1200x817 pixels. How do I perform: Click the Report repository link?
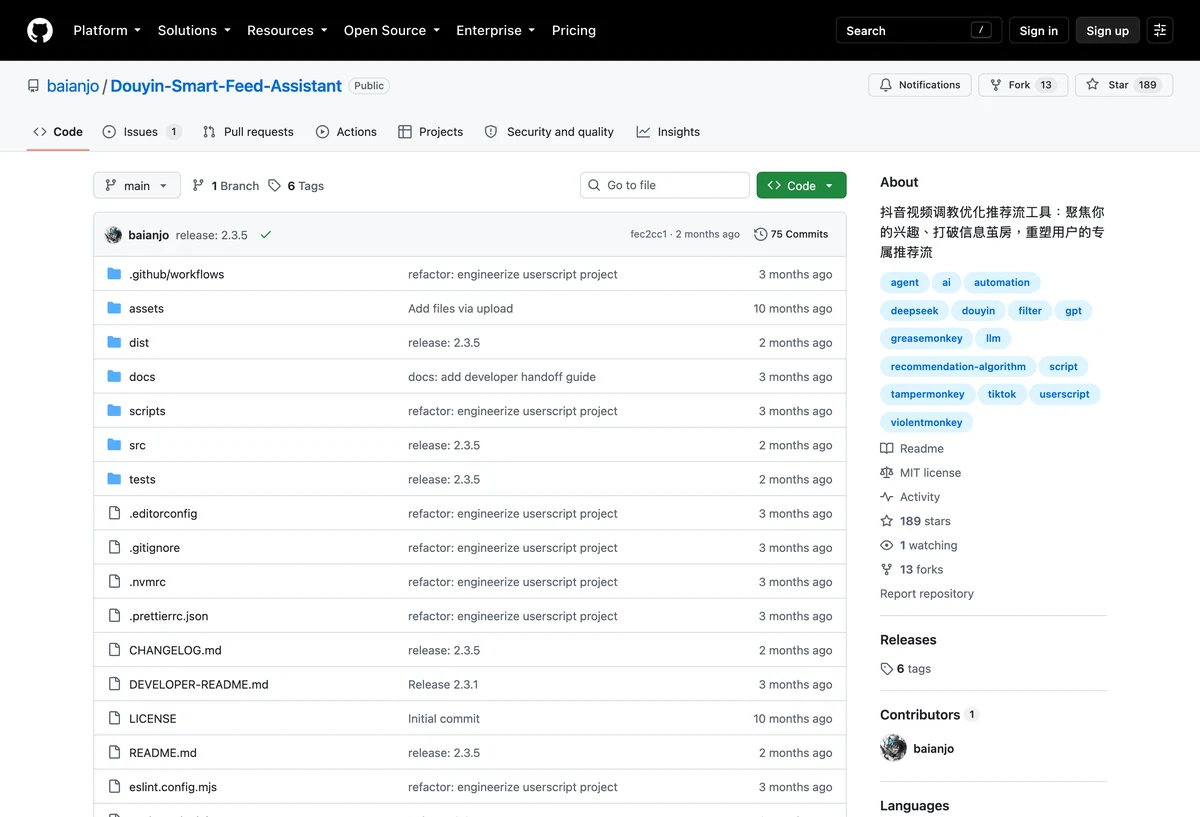[927, 594]
